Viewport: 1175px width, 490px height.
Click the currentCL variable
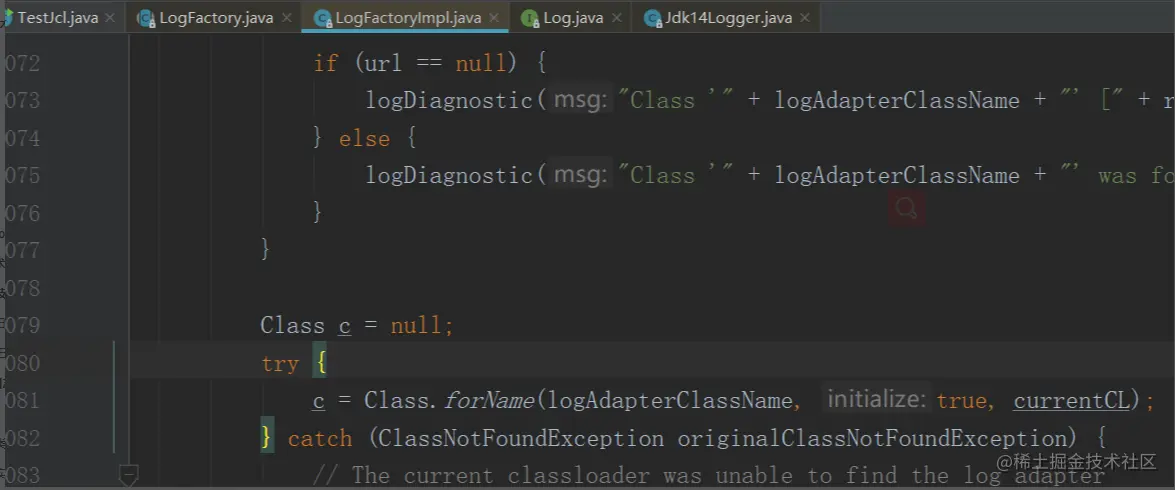[1072, 401]
